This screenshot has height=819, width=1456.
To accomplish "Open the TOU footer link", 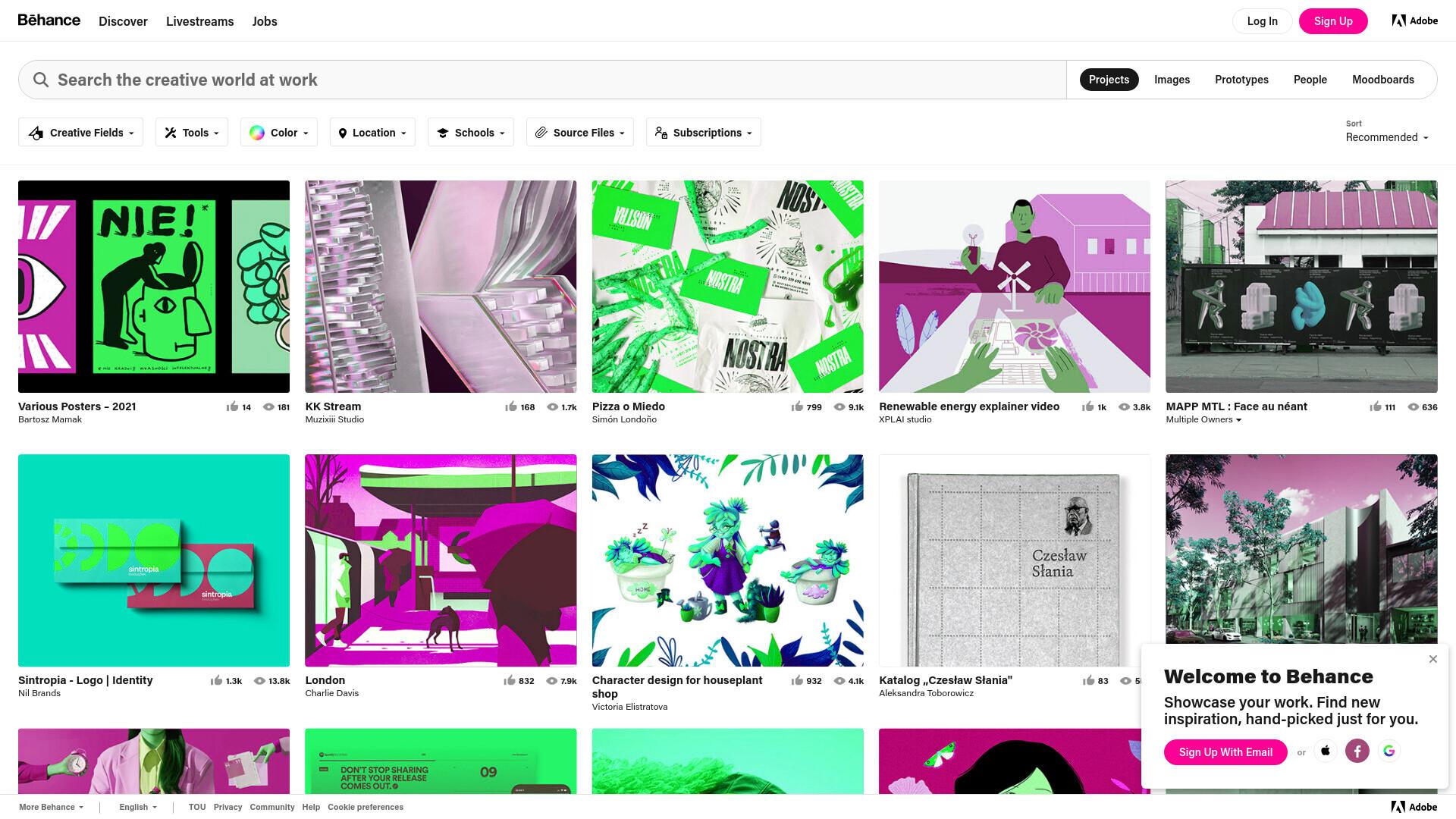I will point(197,807).
